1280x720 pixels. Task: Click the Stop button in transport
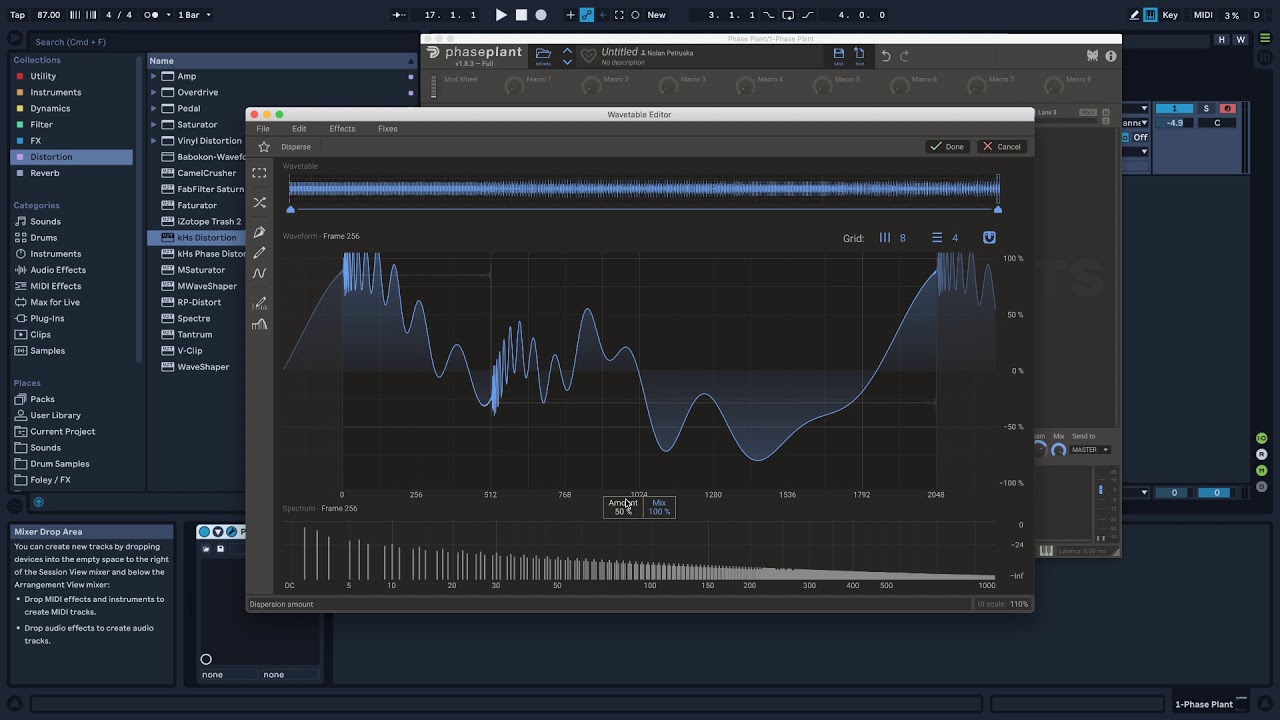point(521,15)
